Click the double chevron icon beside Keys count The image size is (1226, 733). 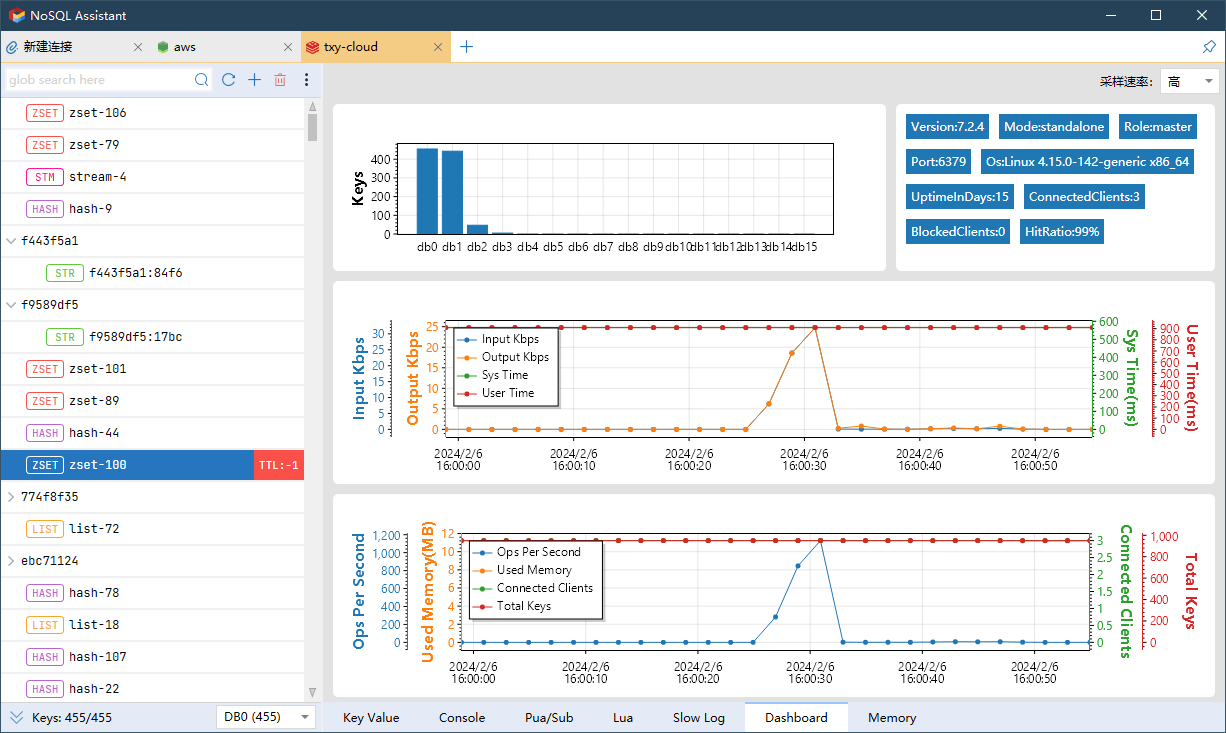(x=16, y=717)
